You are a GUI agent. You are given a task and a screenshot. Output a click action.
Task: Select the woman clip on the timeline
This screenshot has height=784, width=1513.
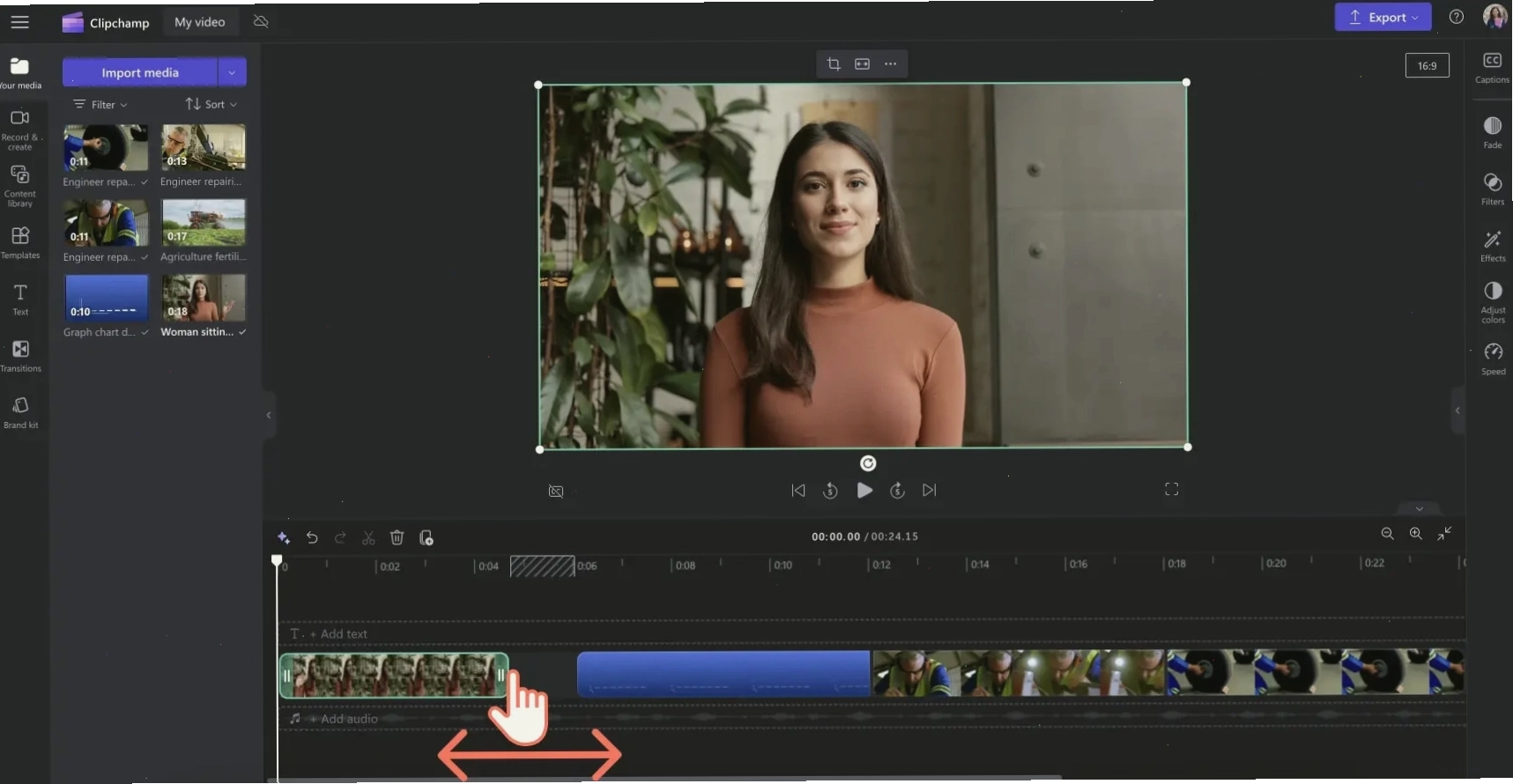pos(394,676)
